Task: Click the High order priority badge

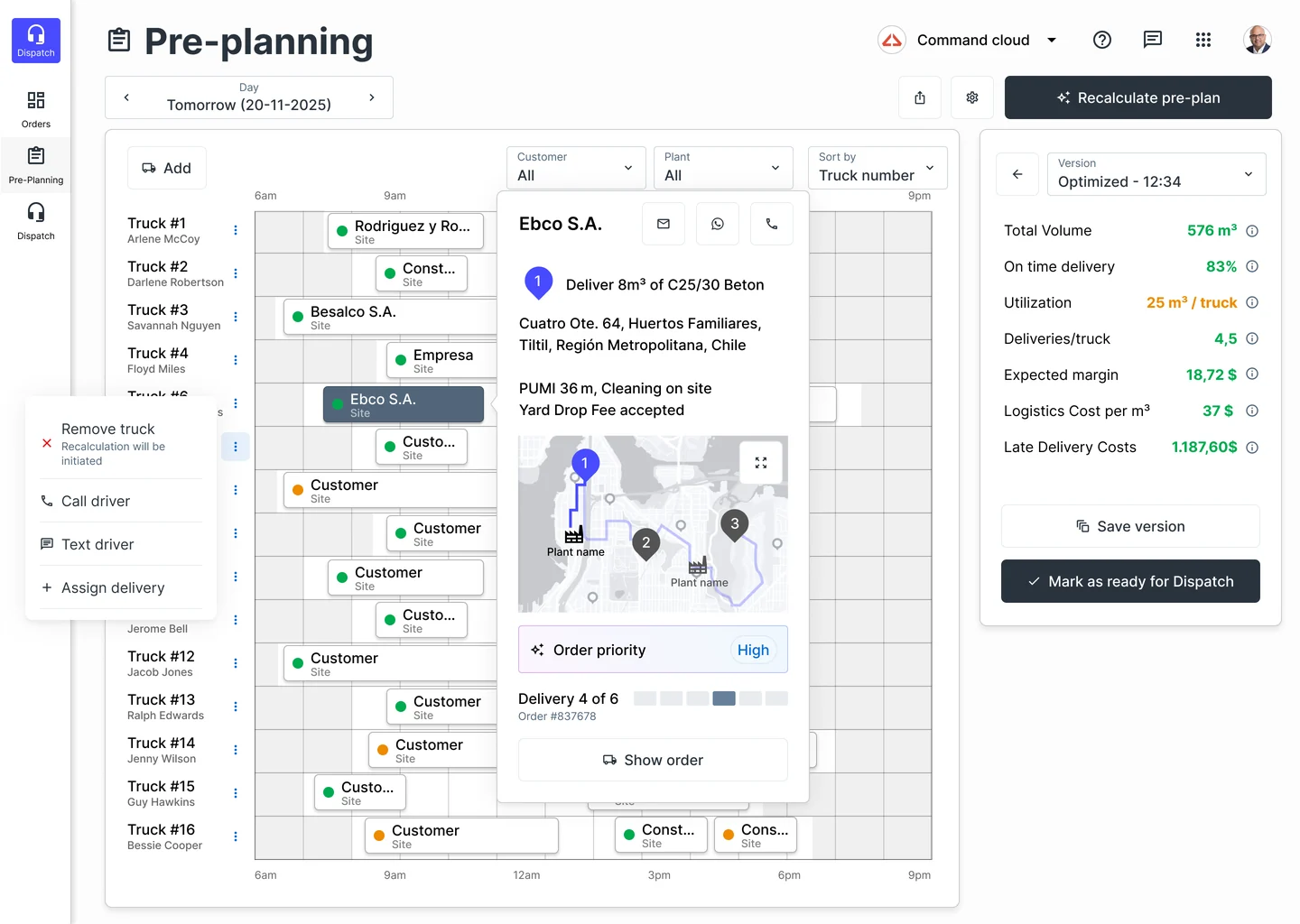Action: tap(753, 650)
